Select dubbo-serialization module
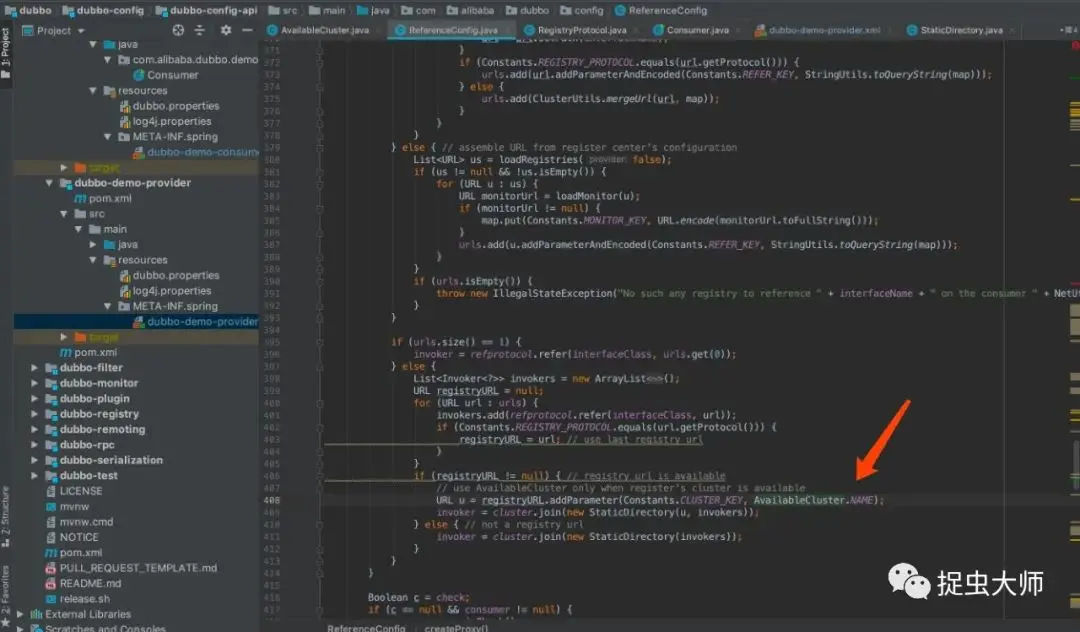Viewport: 1080px width, 632px height. click(x=111, y=460)
